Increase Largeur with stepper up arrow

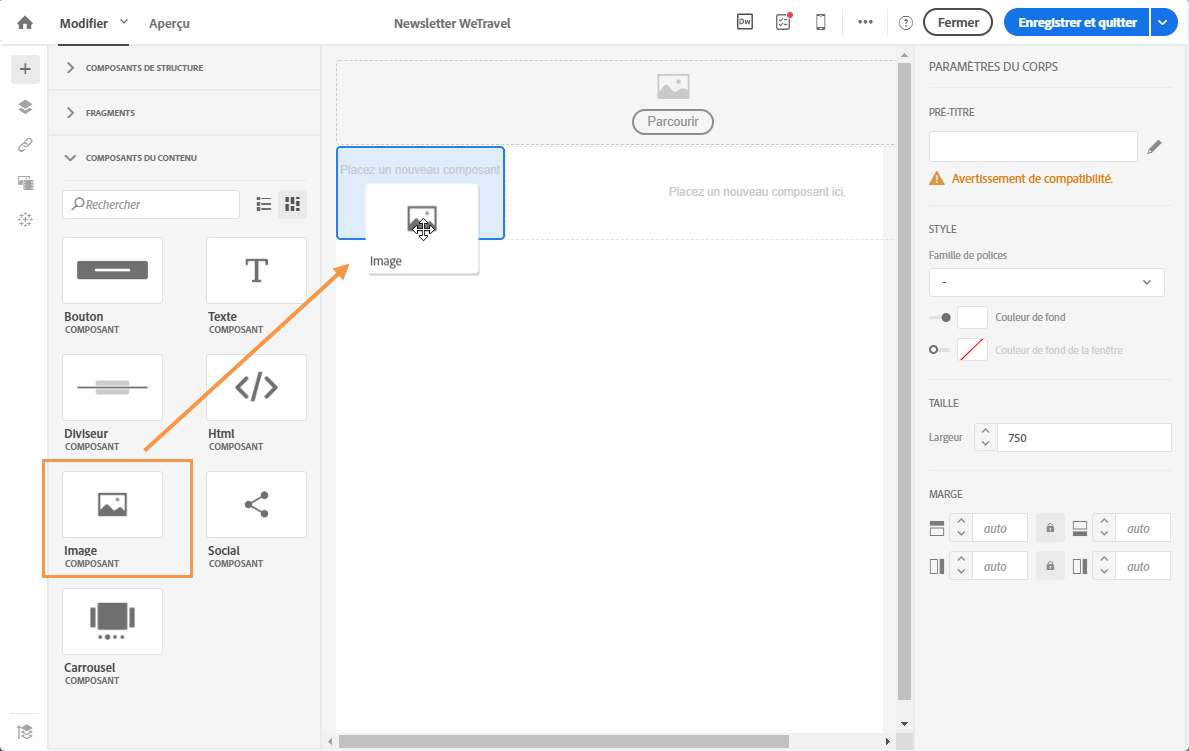click(985, 431)
